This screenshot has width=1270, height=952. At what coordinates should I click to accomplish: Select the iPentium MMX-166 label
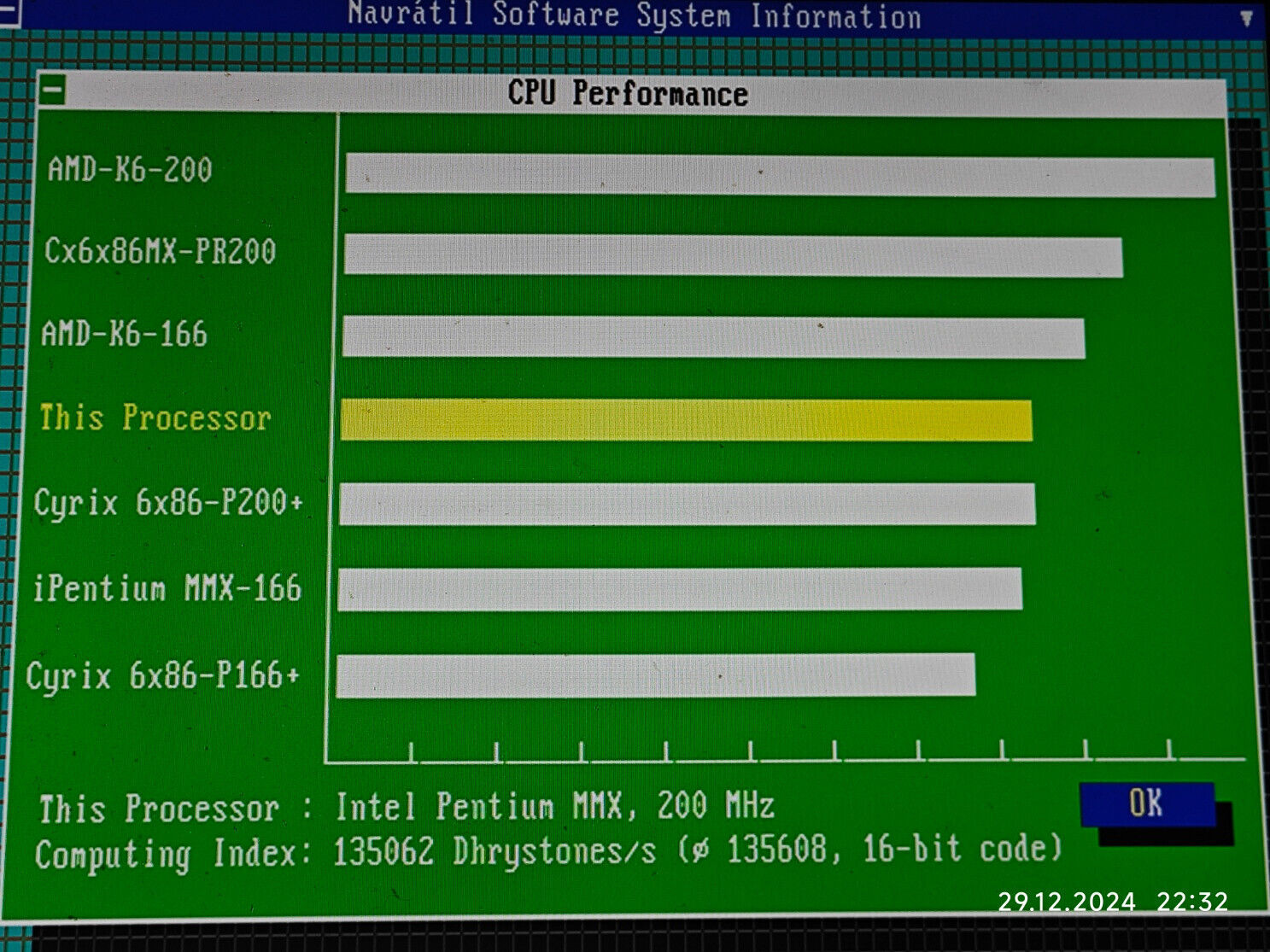click(x=167, y=588)
